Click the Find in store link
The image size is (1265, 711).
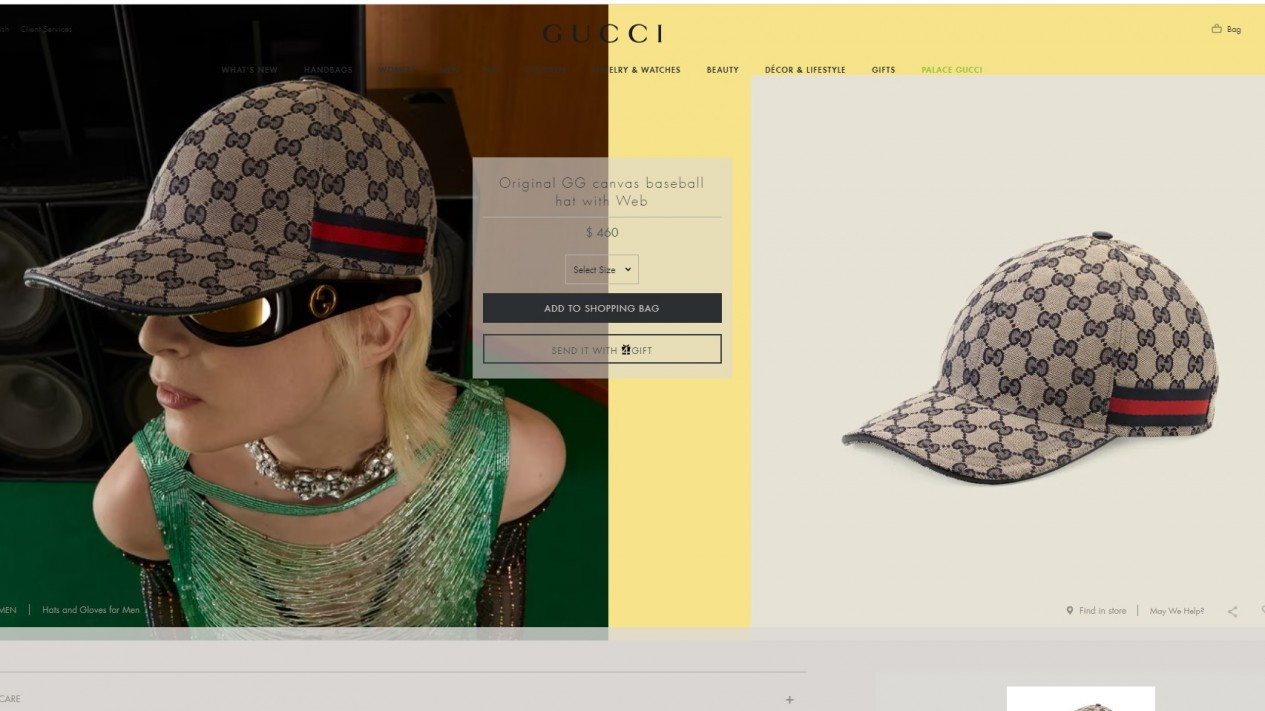coord(1096,611)
